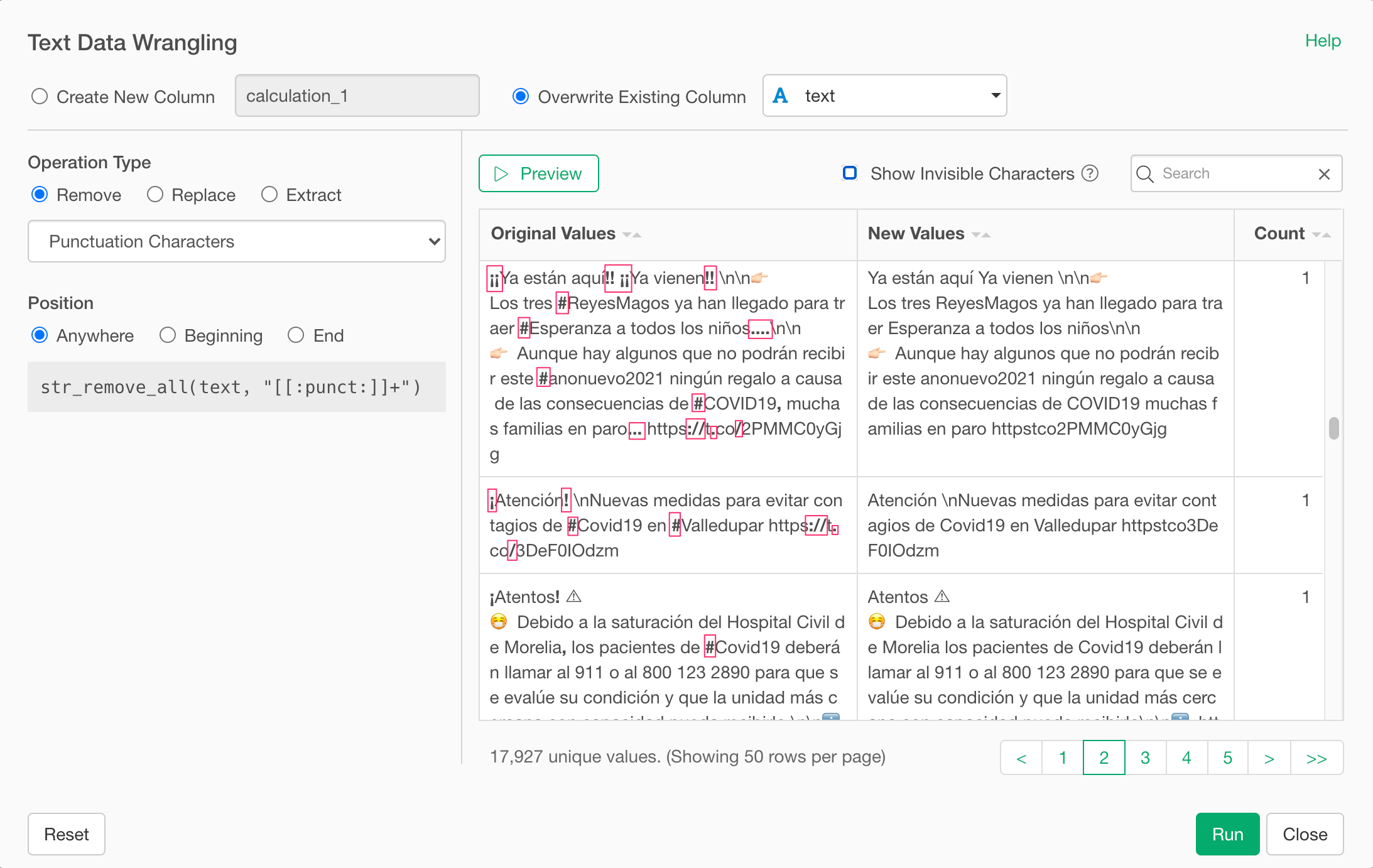Clear search with the X icon
The width and height of the screenshot is (1373, 868).
coord(1324,174)
